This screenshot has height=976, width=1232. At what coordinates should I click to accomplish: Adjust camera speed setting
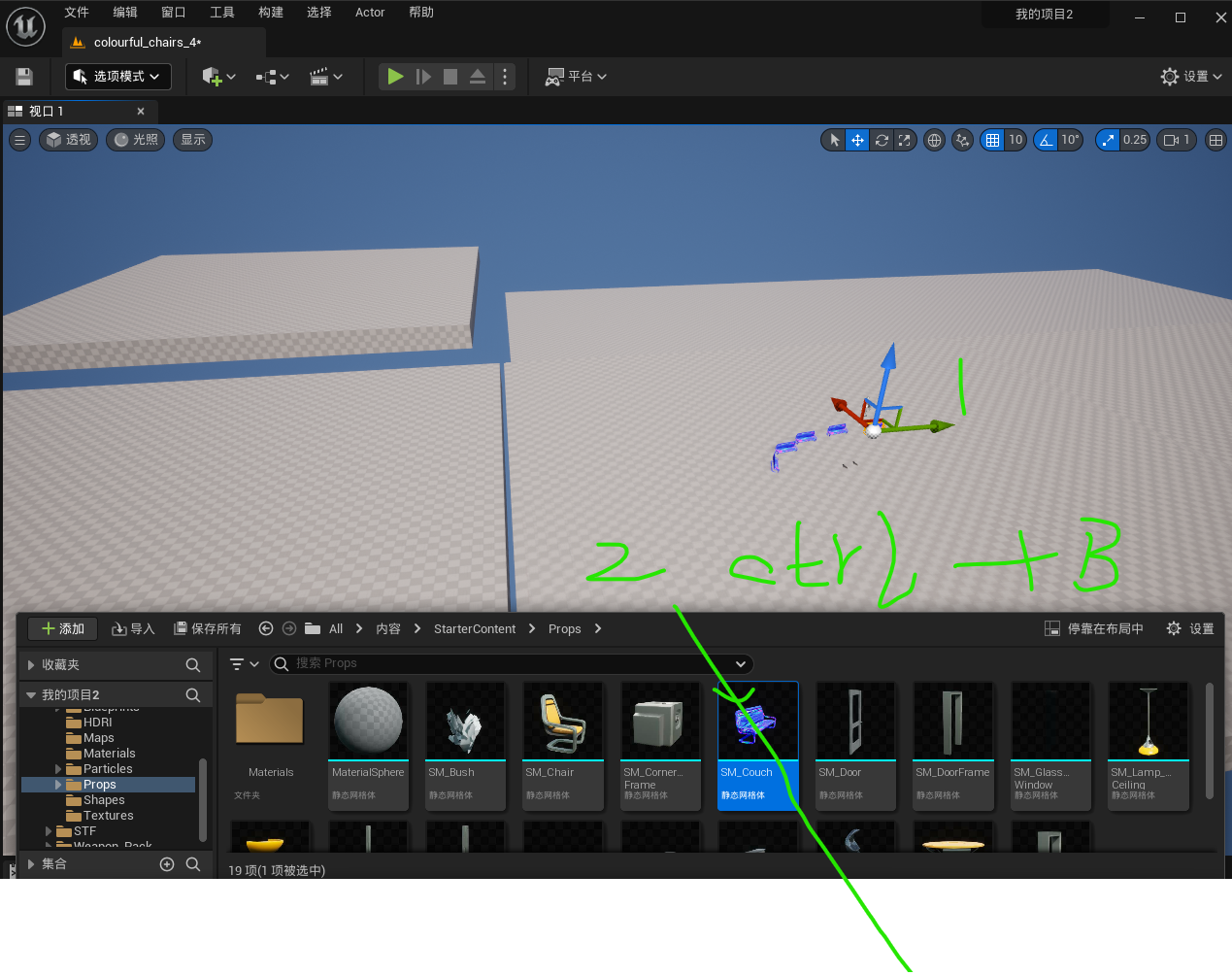(1177, 140)
